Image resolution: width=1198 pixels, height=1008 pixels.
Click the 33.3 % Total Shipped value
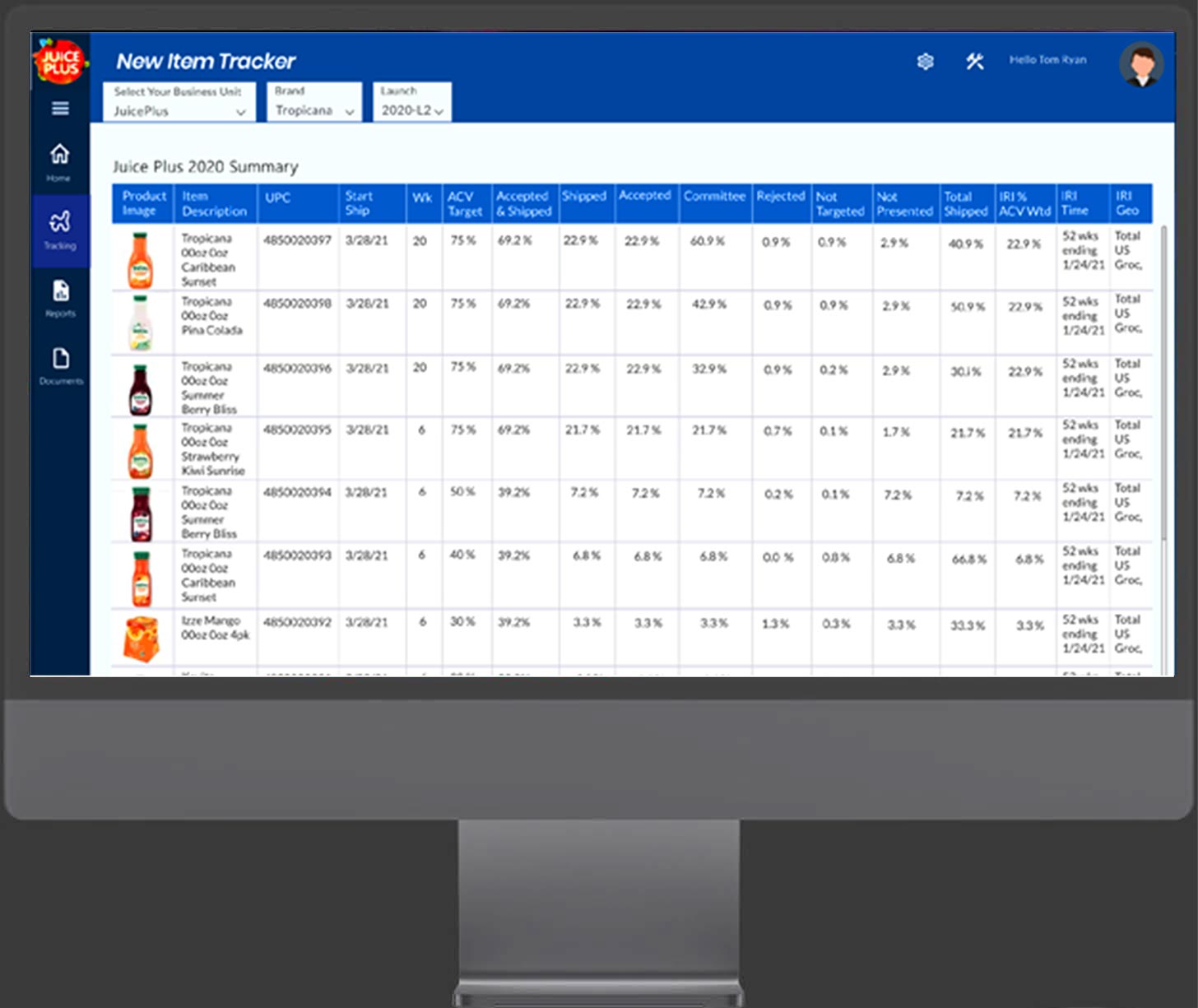point(968,626)
